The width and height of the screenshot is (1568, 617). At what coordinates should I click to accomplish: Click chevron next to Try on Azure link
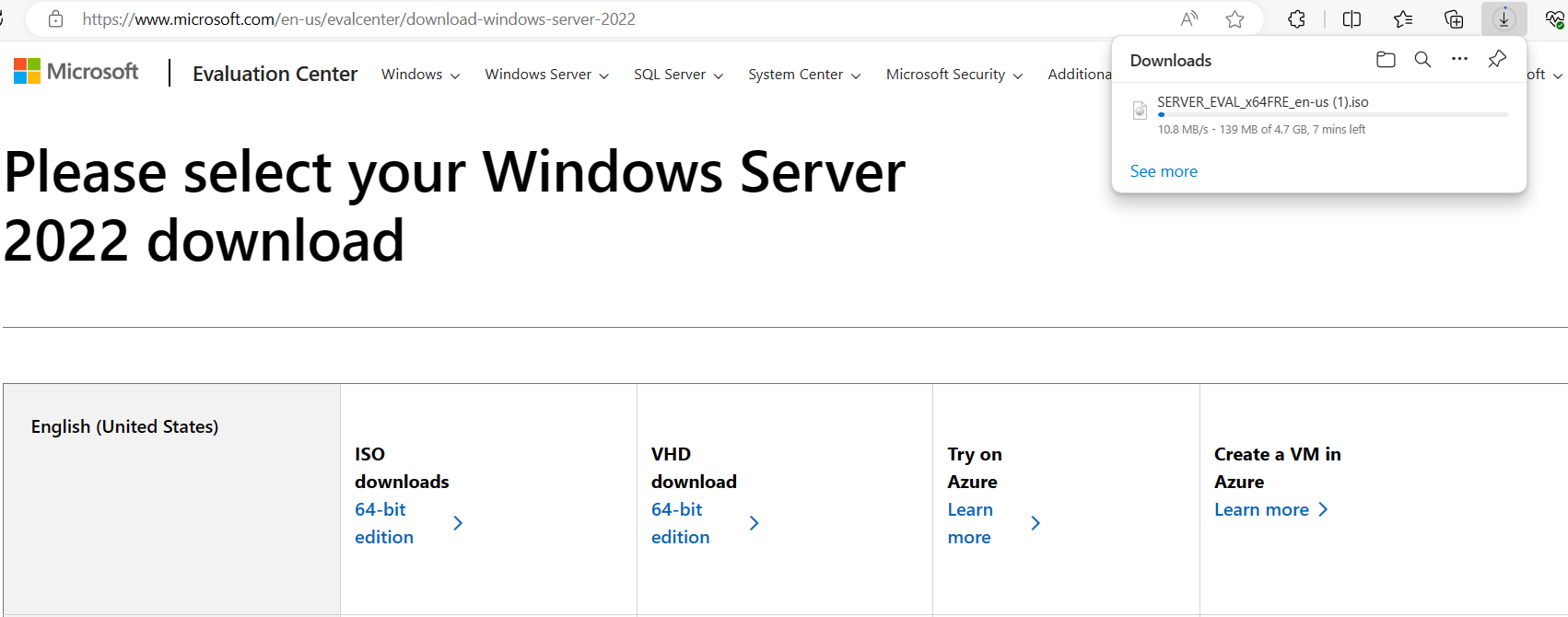coord(1036,523)
